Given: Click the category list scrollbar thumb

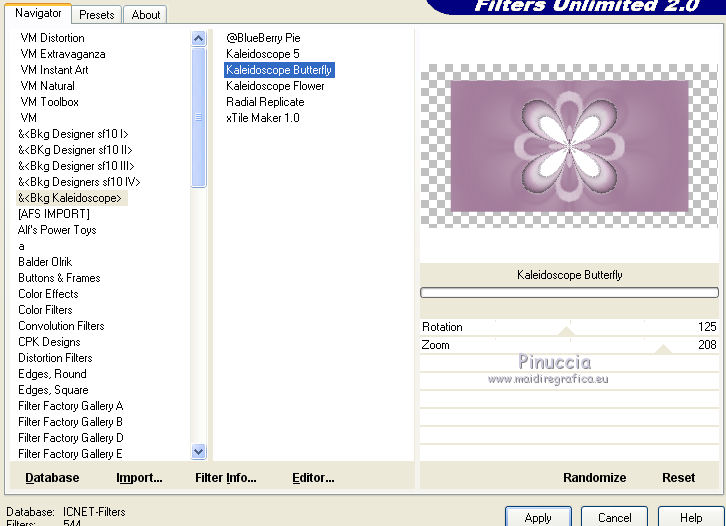Looking at the screenshot, I should click(199, 117).
